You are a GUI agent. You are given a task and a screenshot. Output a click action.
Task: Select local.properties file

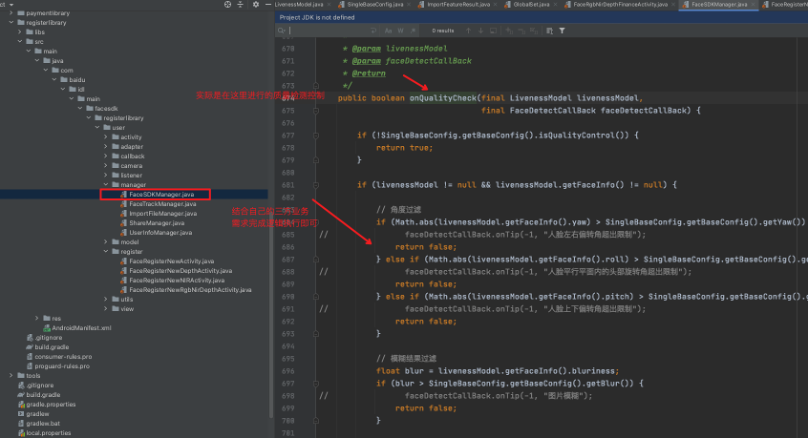point(44,433)
